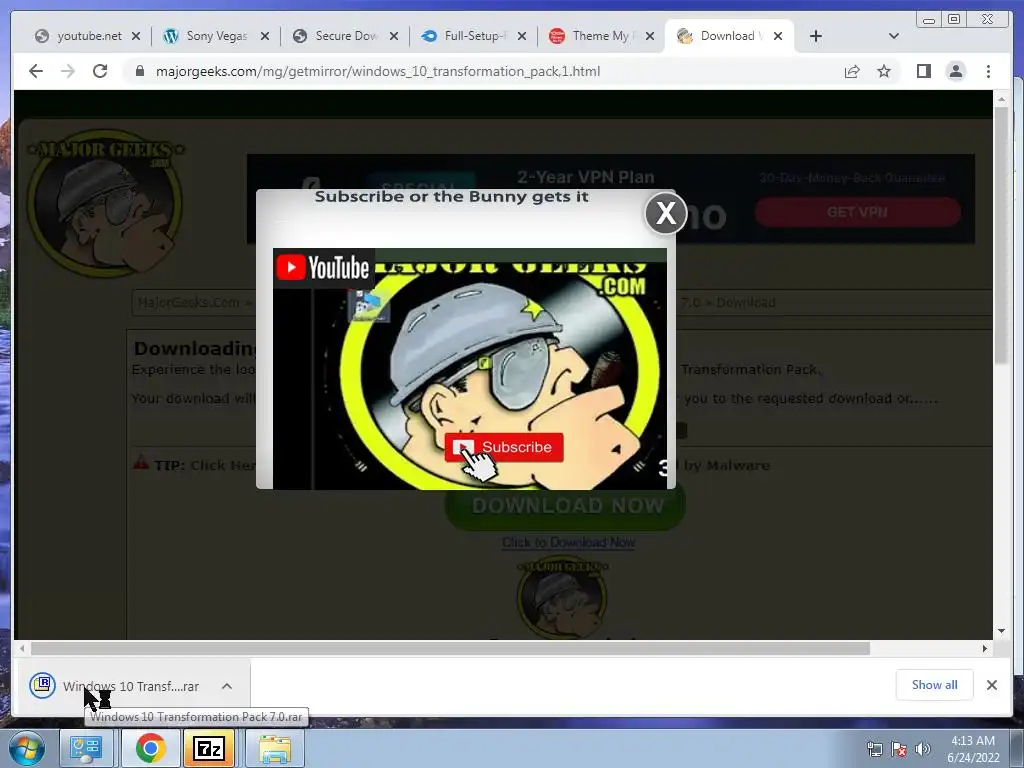Click the network tray icon

point(874,749)
